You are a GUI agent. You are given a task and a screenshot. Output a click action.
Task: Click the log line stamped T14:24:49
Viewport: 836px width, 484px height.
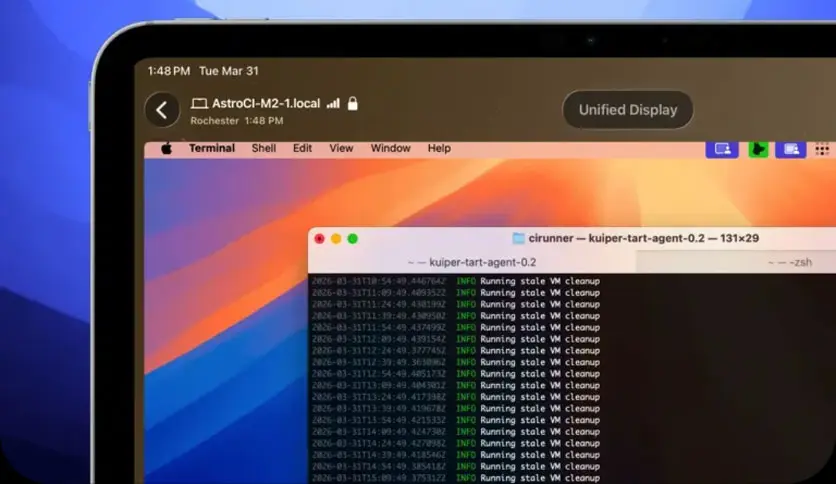pyautogui.click(x=456, y=443)
